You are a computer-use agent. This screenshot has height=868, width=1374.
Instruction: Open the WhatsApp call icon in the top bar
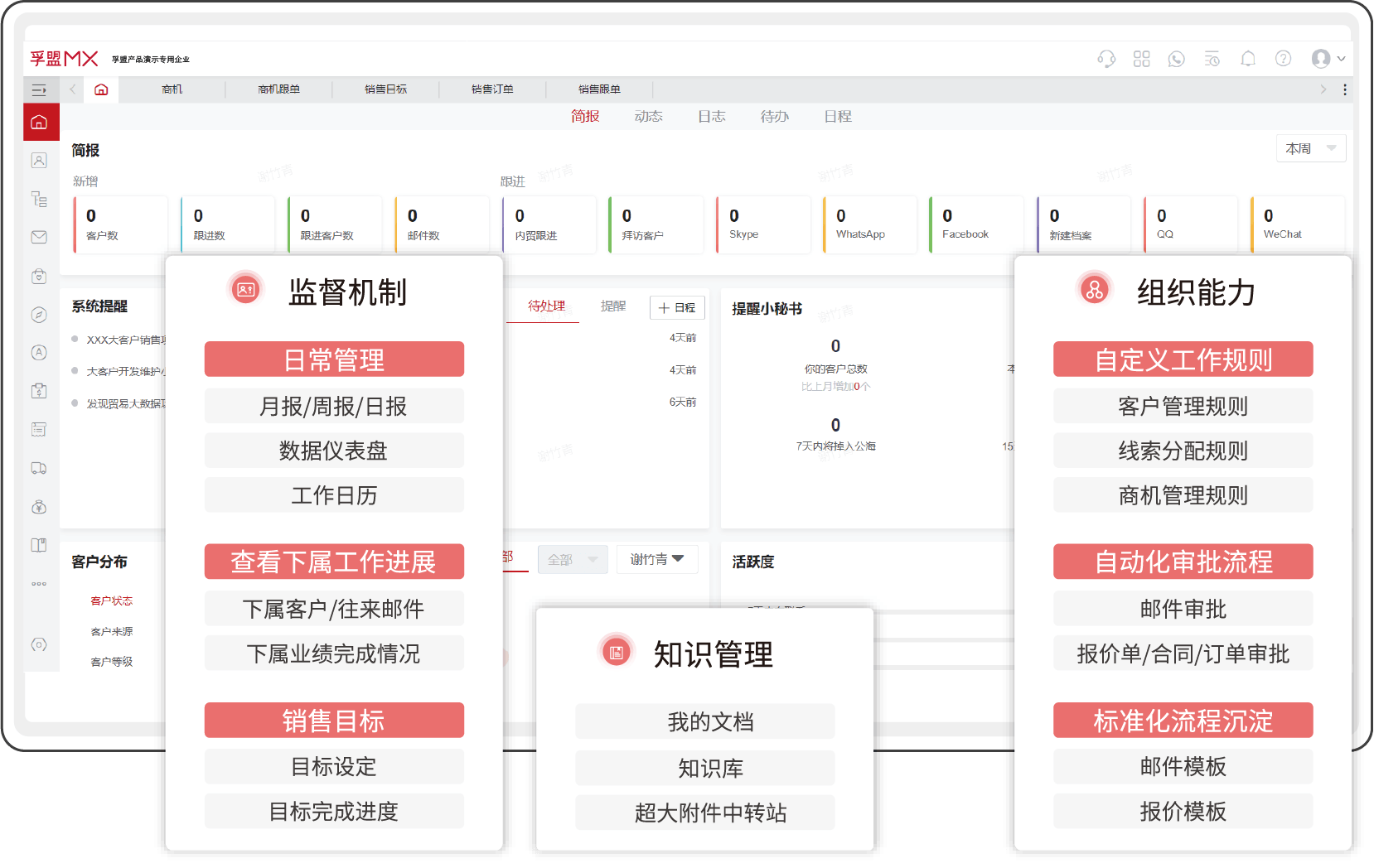click(x=1177, y=59)
